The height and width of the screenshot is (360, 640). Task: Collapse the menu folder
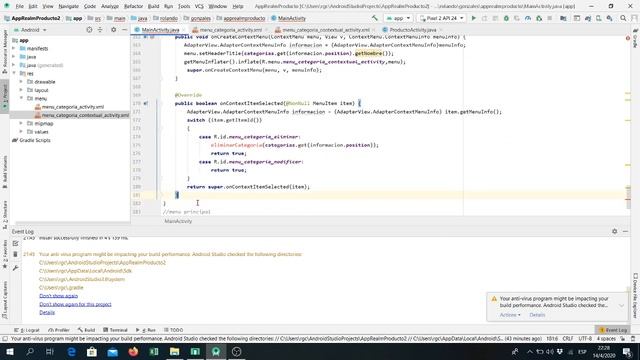pos(21,98)
